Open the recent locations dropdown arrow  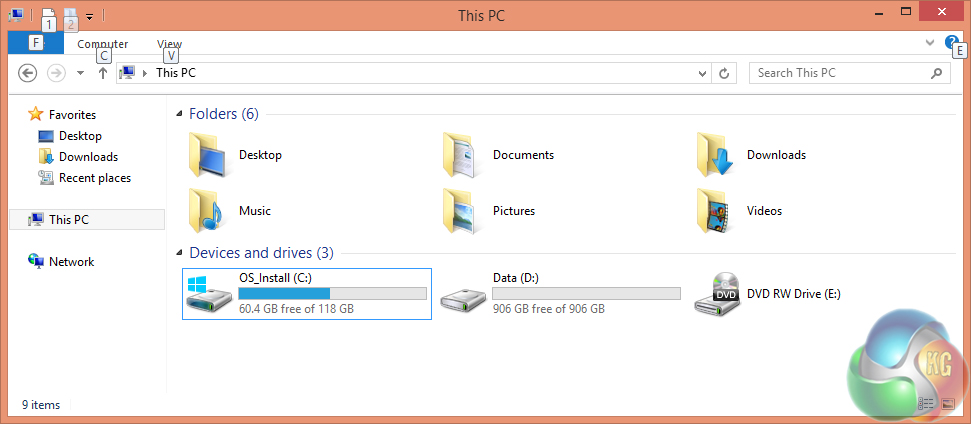(80, 73)
